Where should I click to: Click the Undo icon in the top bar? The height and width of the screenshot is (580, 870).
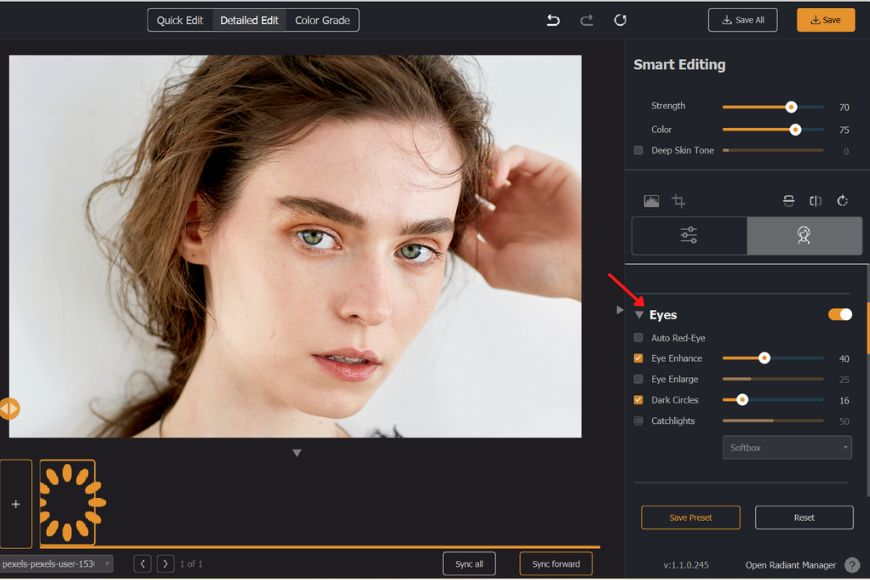(551, 19)
